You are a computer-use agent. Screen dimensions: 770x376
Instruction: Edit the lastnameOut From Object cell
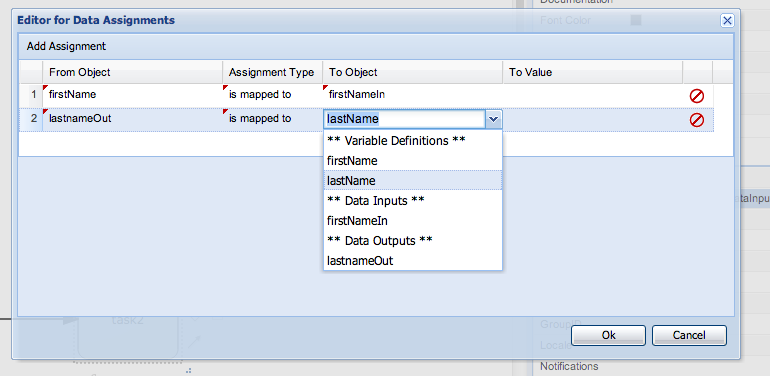pos(133,120)
